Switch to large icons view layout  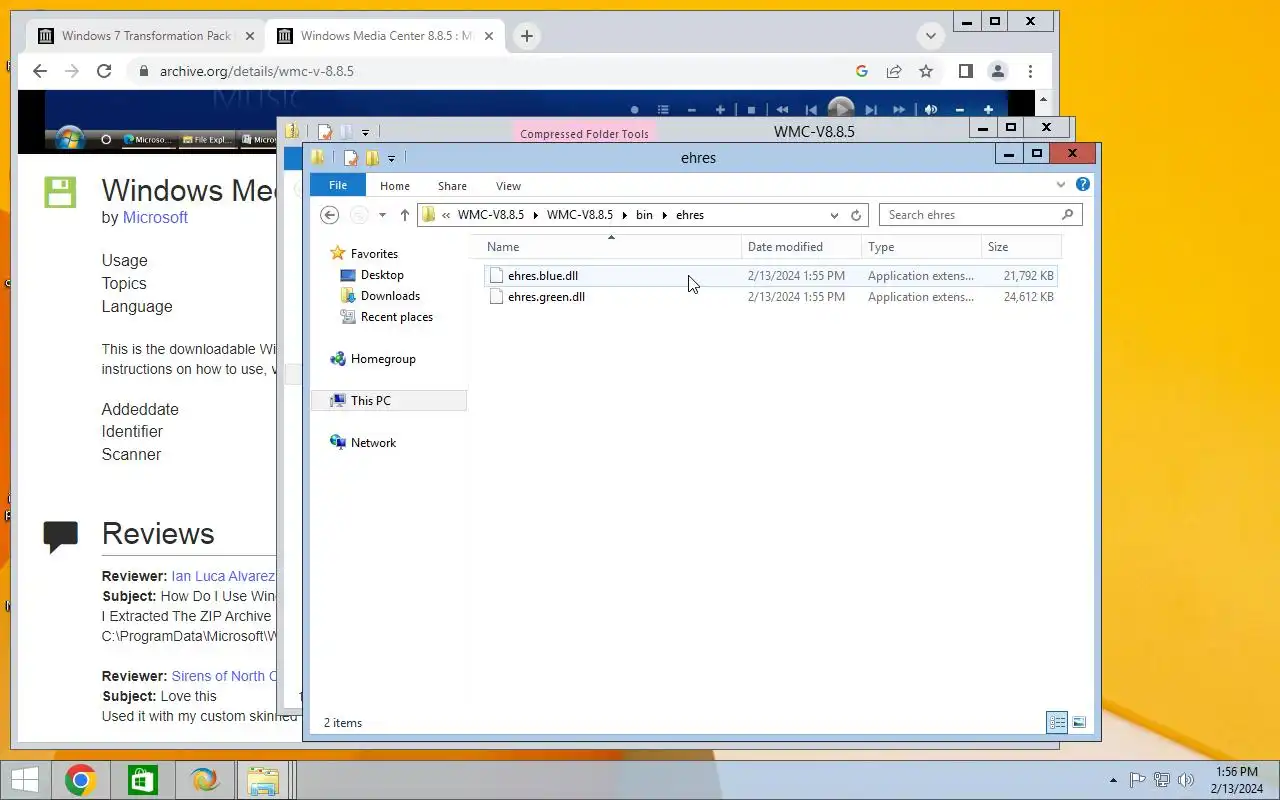[x=1079, y=722]
